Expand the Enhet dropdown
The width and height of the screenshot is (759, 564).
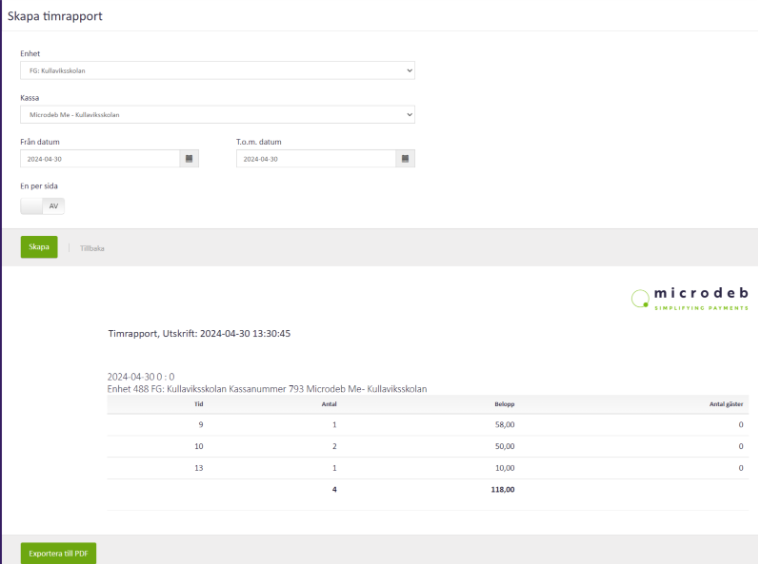(217, 71)
